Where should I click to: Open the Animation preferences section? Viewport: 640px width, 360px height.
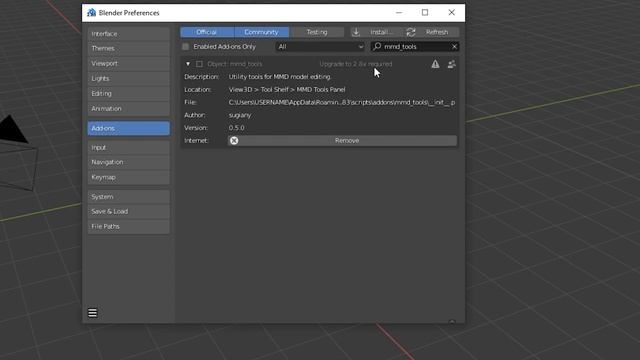129,109
